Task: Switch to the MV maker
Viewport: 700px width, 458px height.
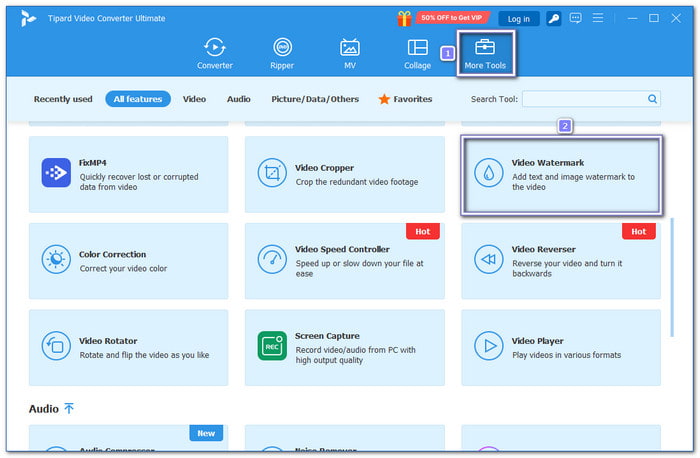Action: point(349,54)
